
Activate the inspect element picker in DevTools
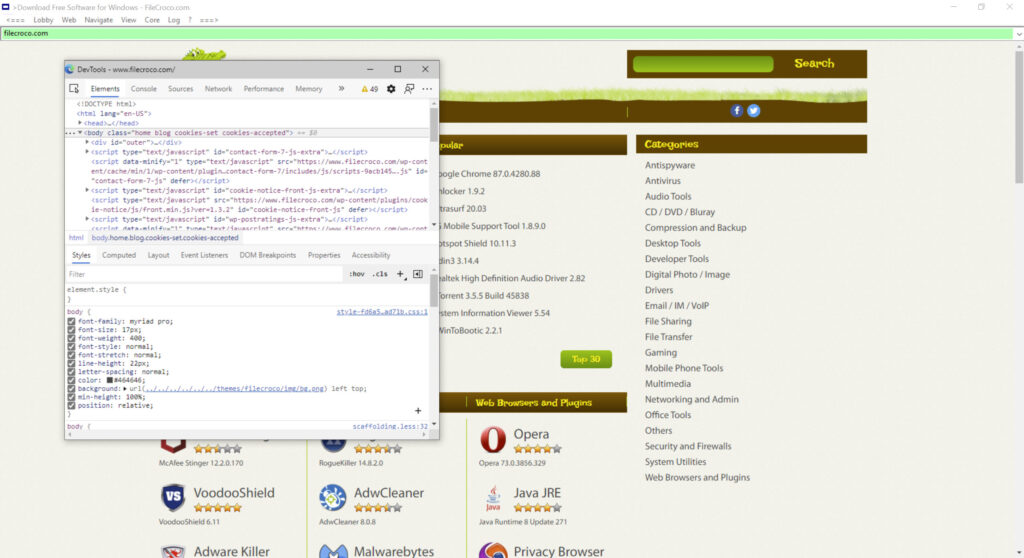coord(74,89)
